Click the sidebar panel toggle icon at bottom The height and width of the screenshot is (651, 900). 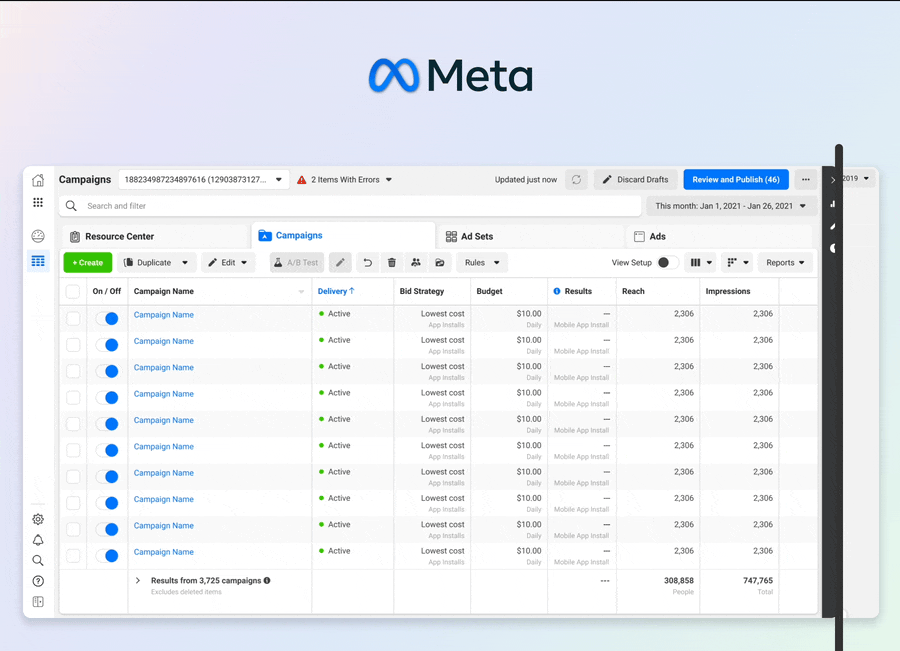[x=38, y=602]
